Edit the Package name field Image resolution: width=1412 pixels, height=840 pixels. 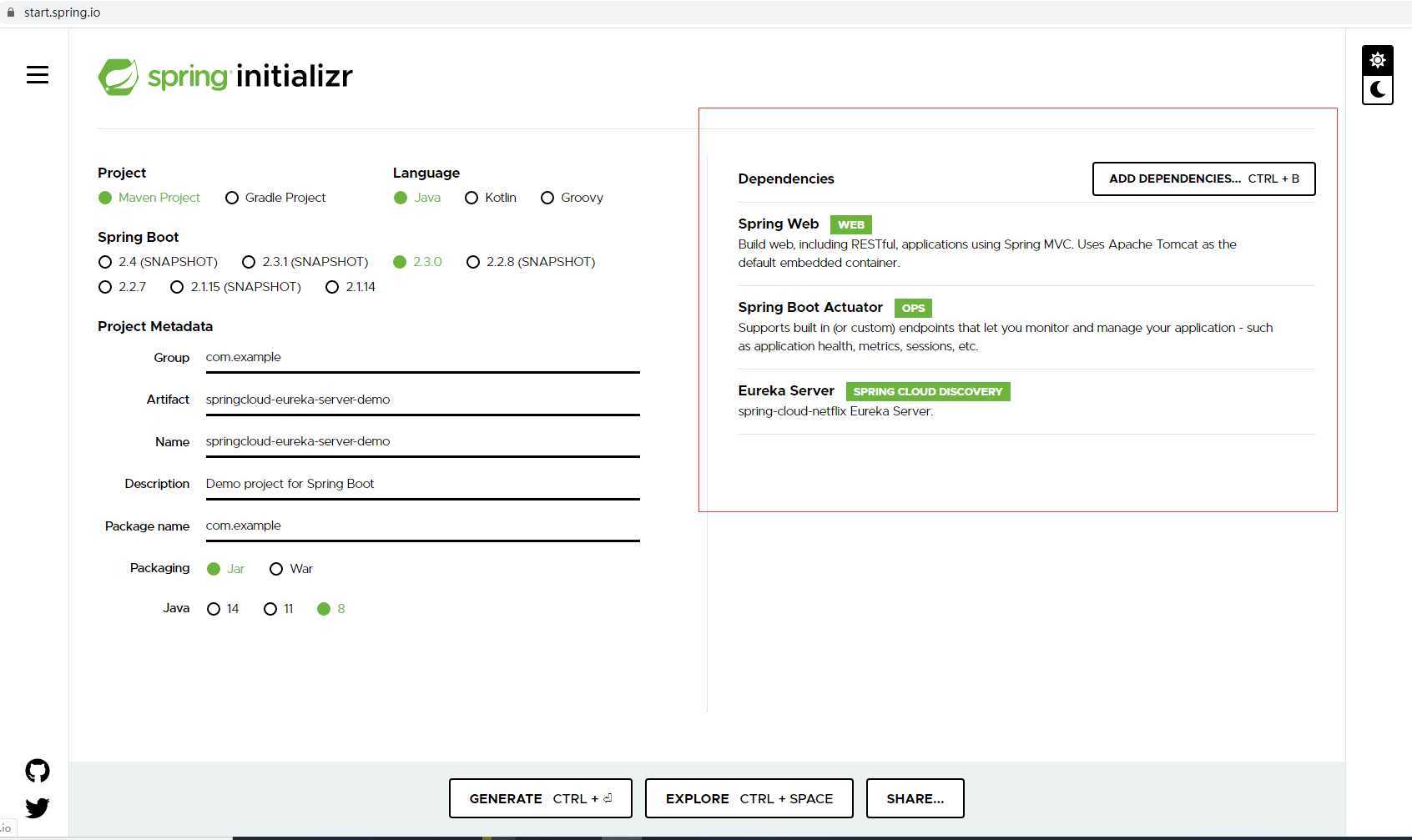(x=422, y=526)
